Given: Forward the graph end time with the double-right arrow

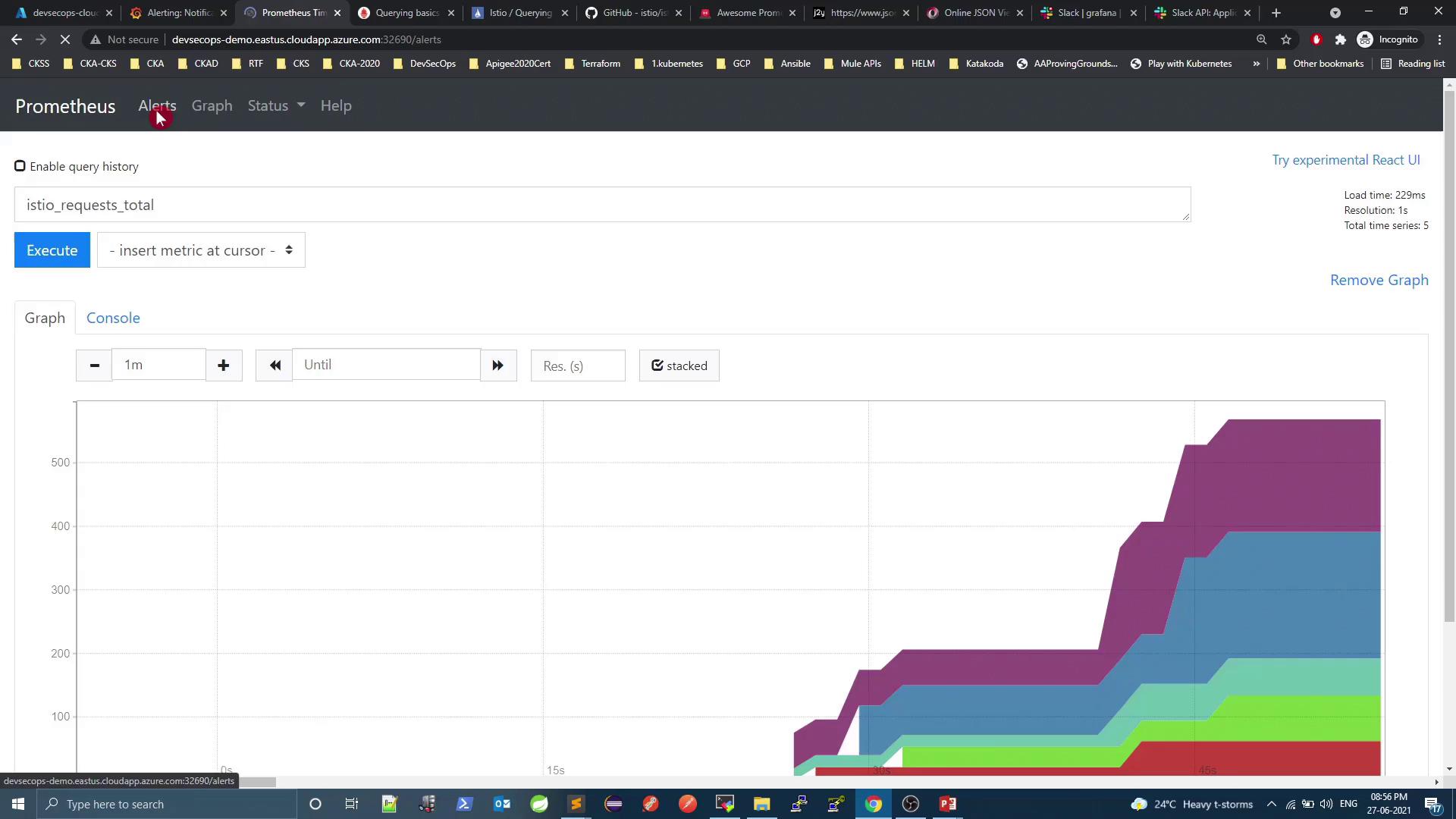Looking at the screenshot, I should pos(497,366).
